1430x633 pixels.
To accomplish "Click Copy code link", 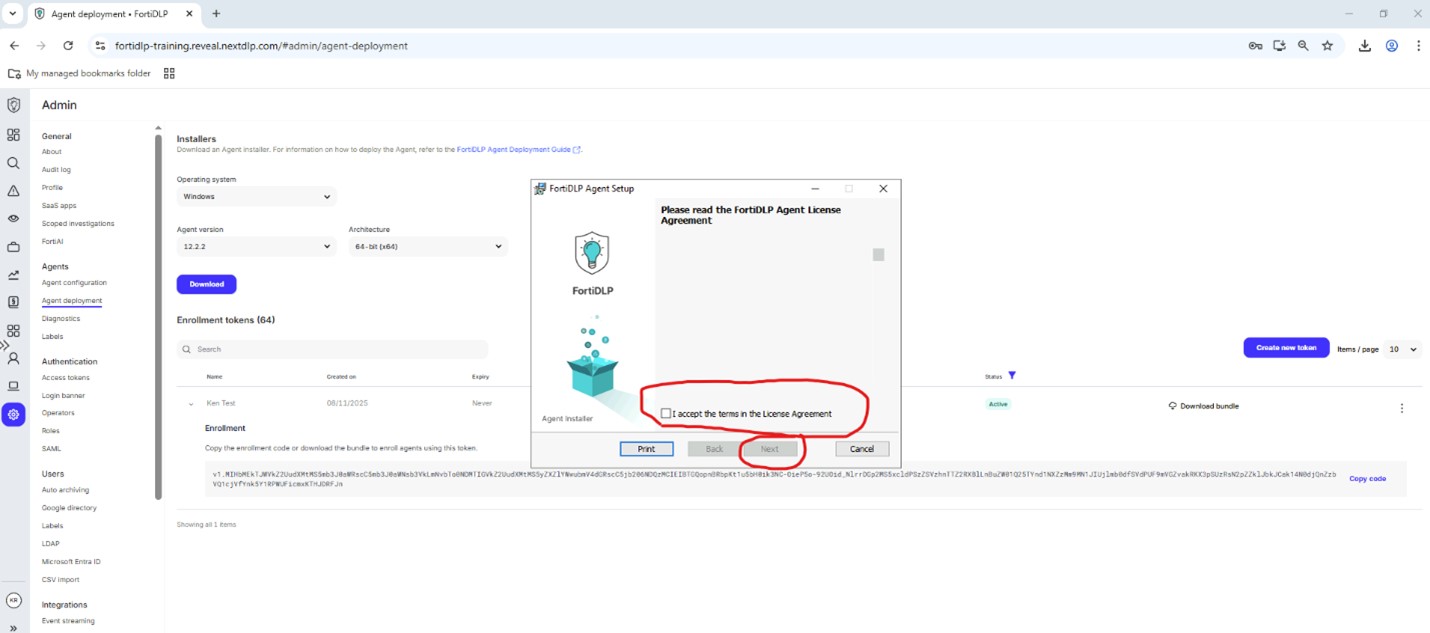I will pyautogui.click(x=1367, y=479).
